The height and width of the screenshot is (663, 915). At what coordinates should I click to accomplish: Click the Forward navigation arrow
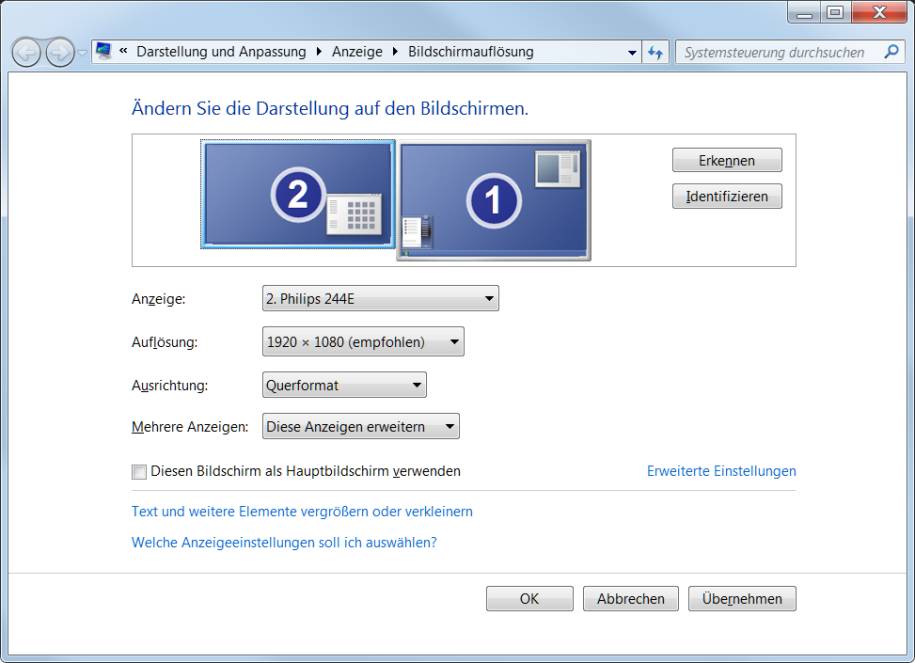[x=60, y=52]
